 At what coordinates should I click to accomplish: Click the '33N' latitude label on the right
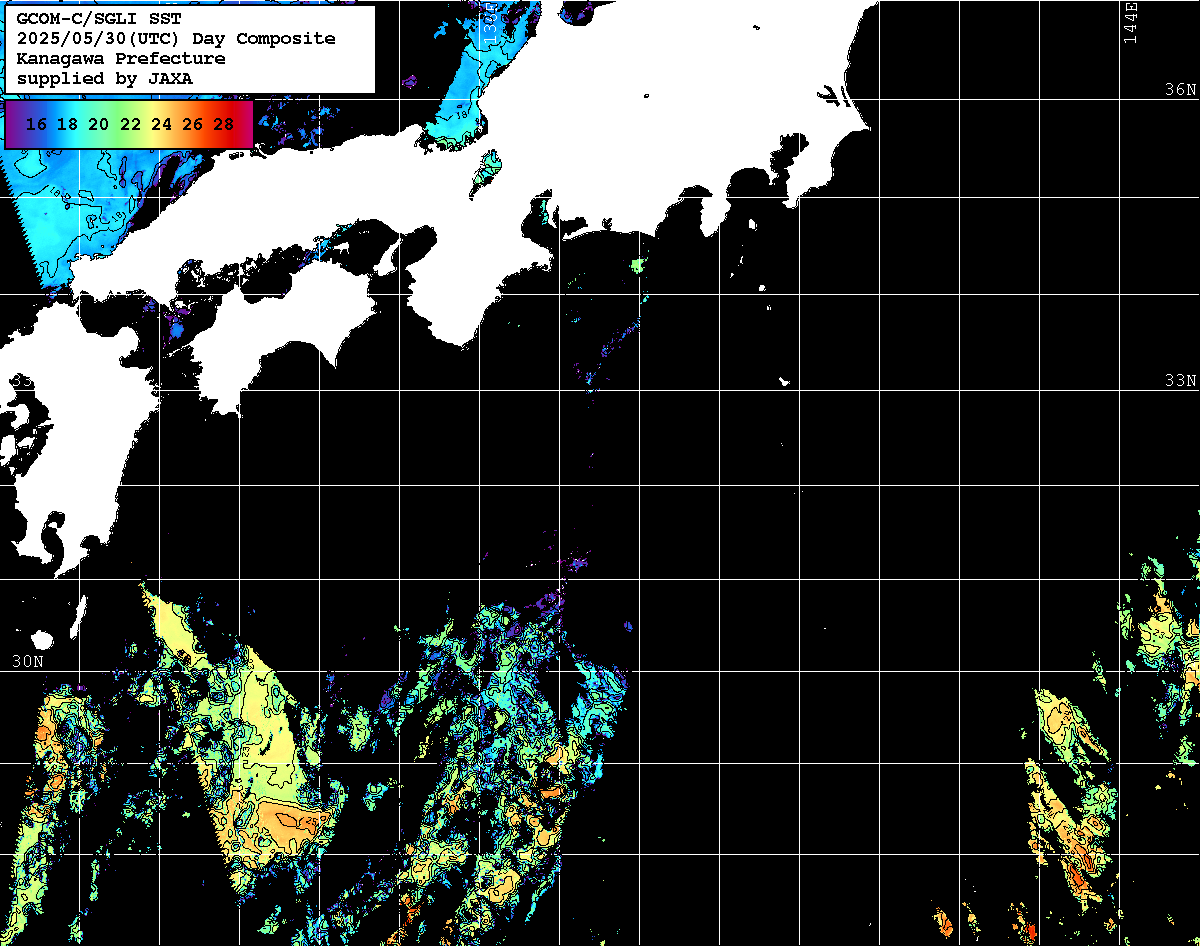(1181, 381)
